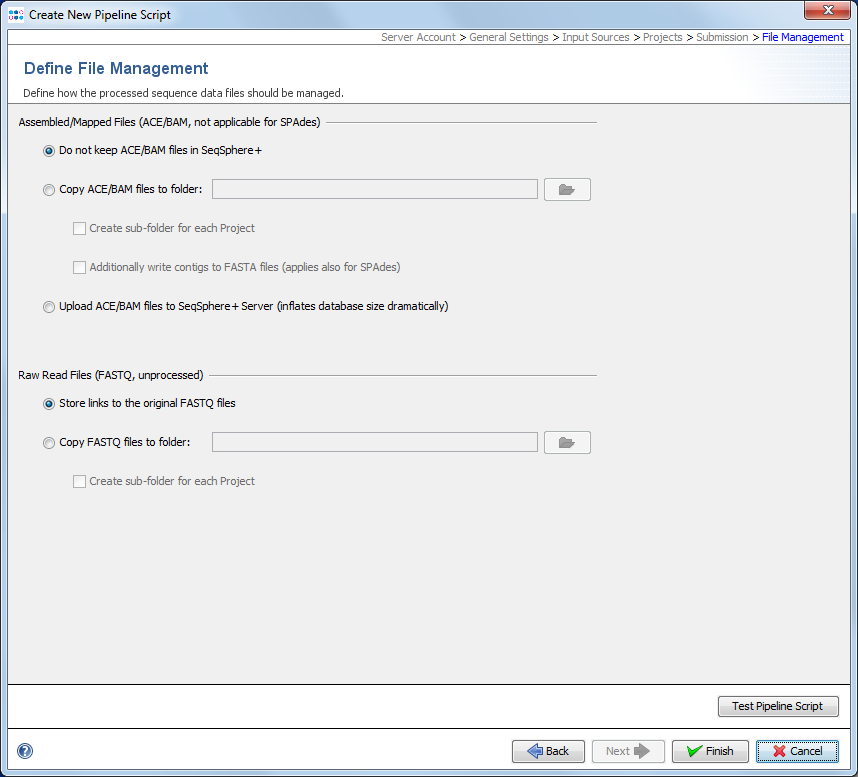
Task: Open the help icon at bottom left
Action: click(x=25, y=751)
